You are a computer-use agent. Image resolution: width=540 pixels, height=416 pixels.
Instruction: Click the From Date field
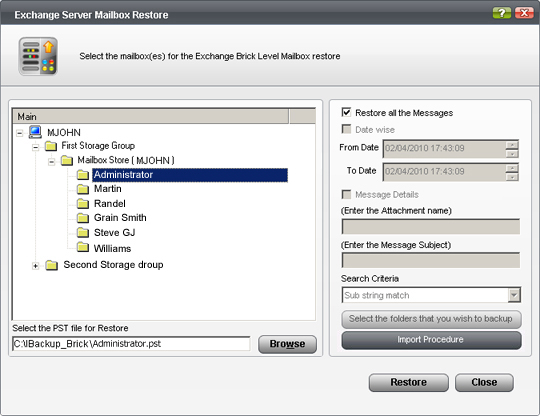[x=444, y=149]
